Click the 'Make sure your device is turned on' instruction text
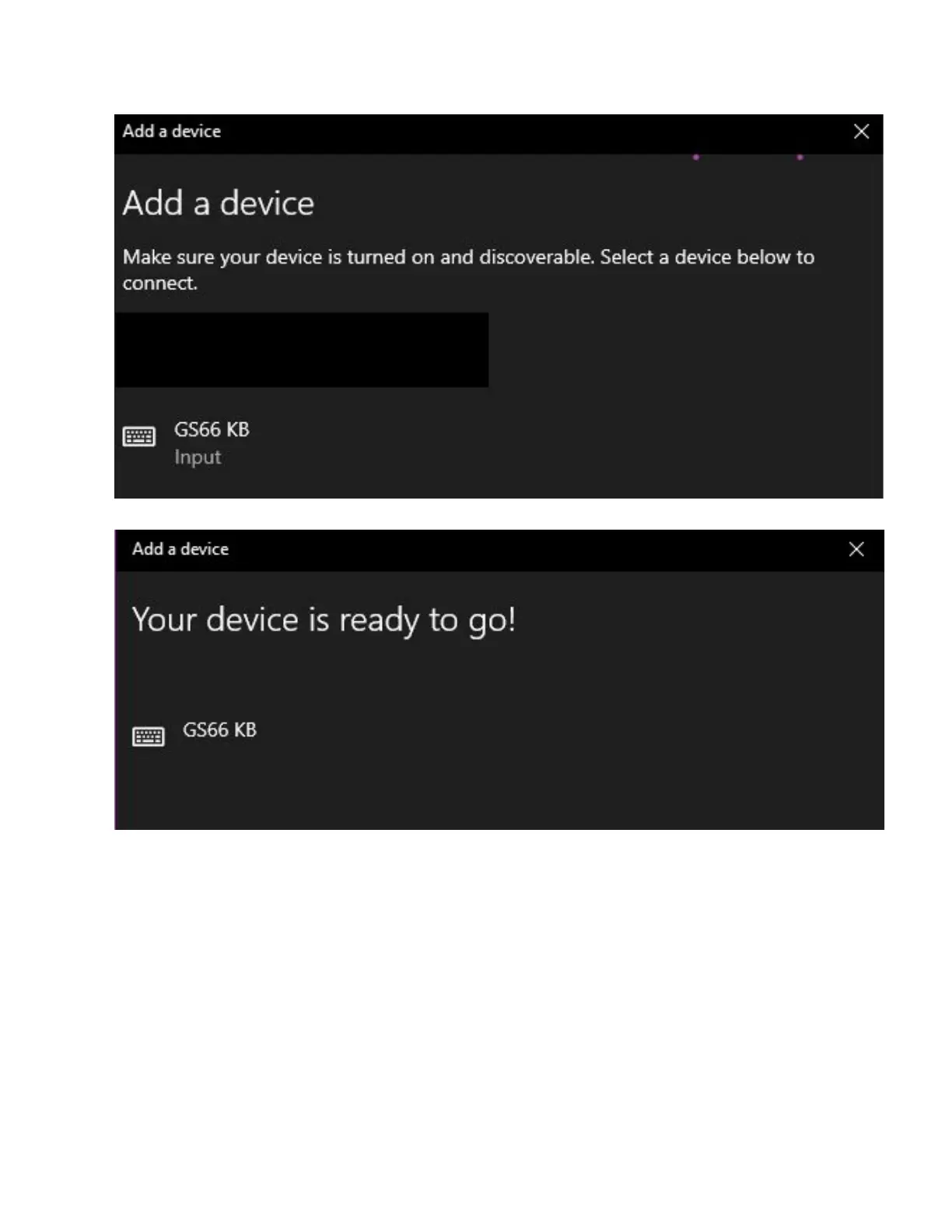Screen dimensions: 952x1232 pos(468,269)
